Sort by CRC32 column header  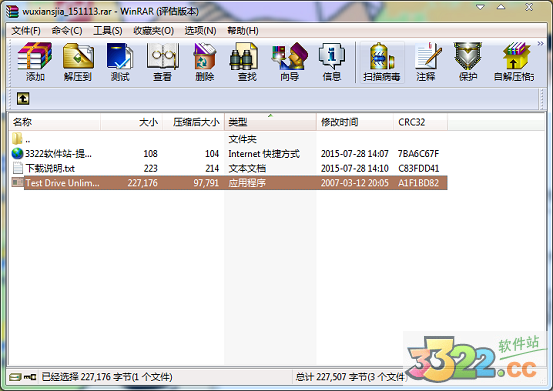[420, 122]
